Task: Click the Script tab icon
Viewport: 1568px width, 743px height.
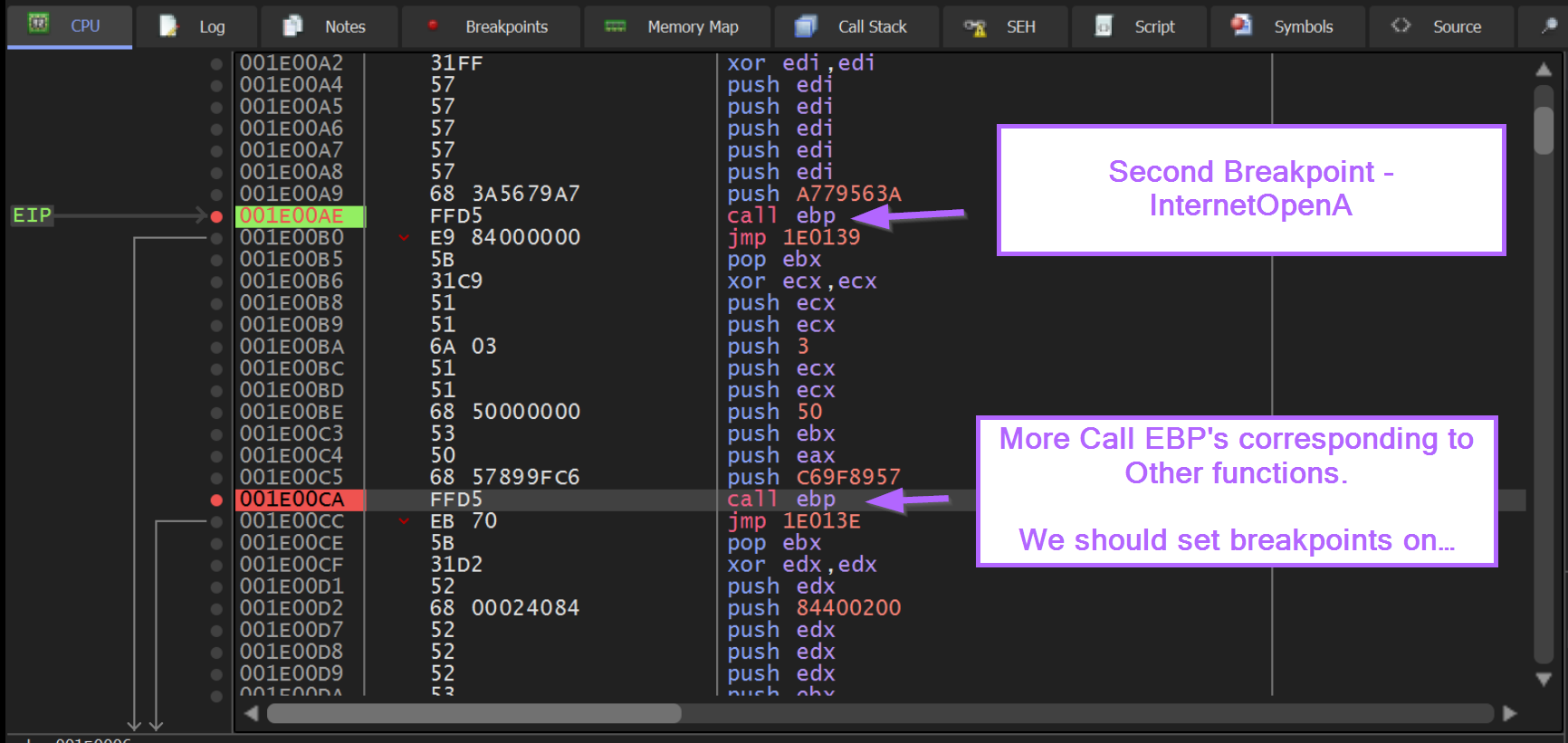Action: 1104,26
